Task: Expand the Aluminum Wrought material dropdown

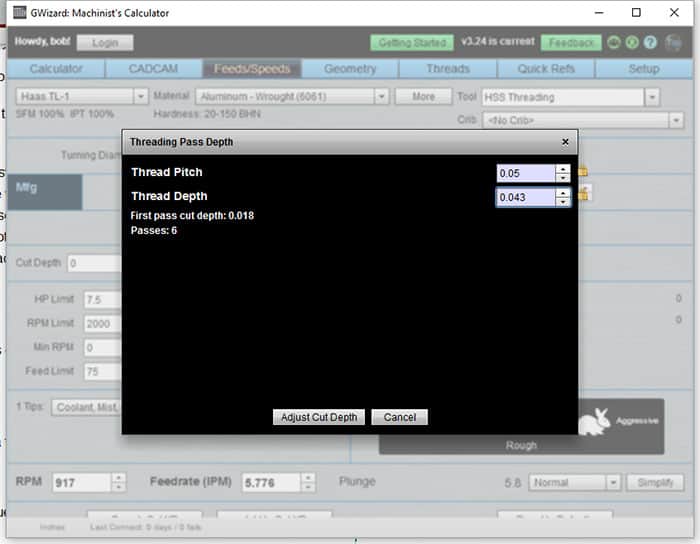Action: (381, 96)
